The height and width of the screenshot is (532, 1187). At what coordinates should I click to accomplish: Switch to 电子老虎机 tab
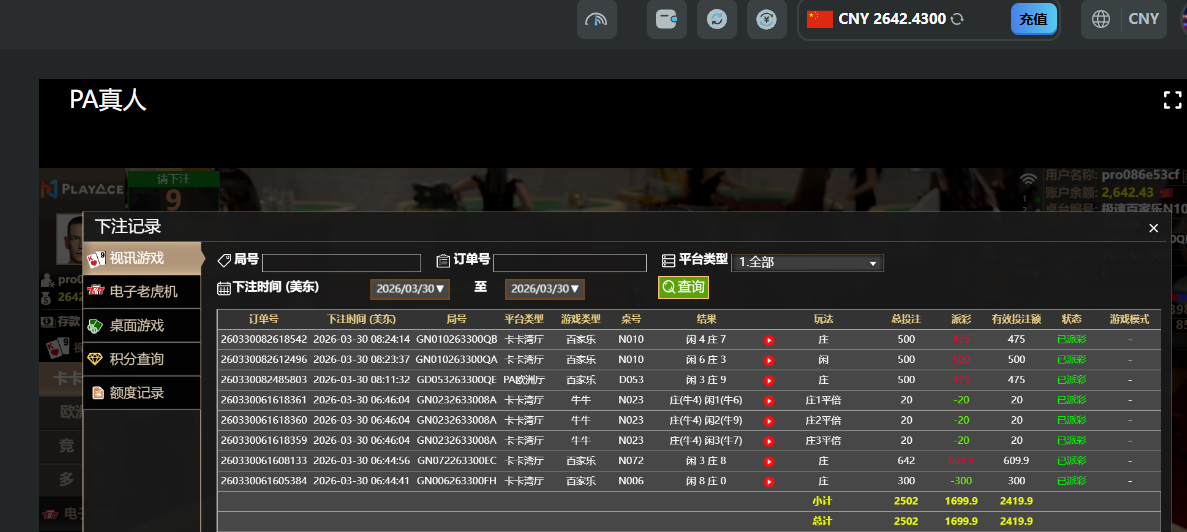click(x=142, y=291)
